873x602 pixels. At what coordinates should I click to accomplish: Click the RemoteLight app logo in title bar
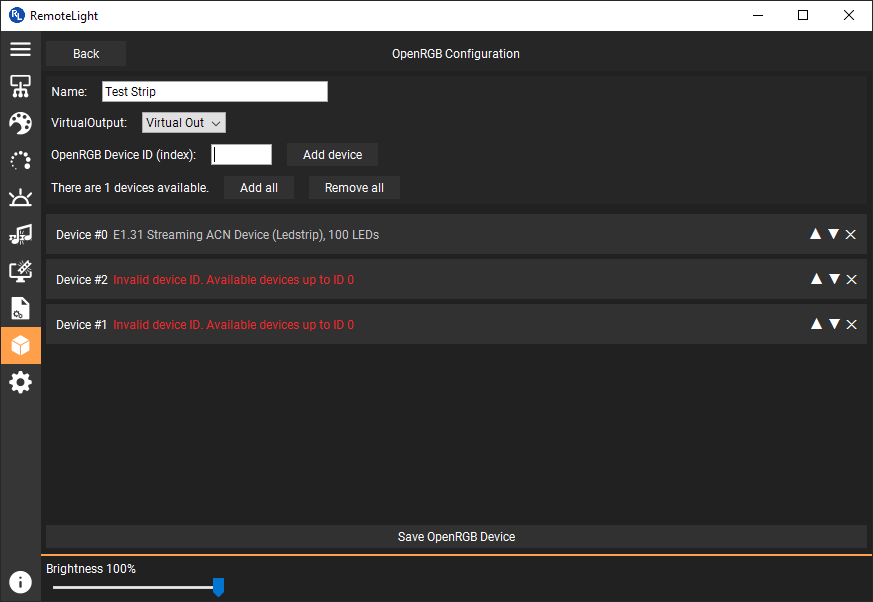tap(17, 16)
